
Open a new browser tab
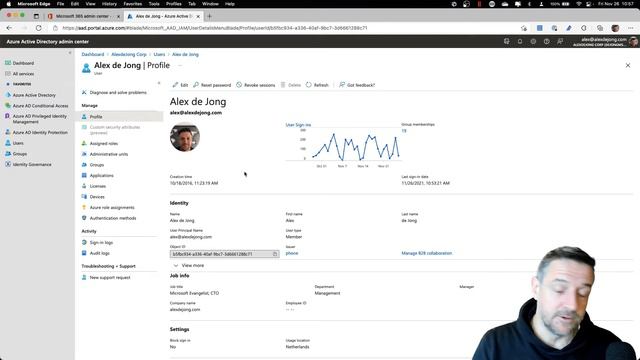coord(209,16)
